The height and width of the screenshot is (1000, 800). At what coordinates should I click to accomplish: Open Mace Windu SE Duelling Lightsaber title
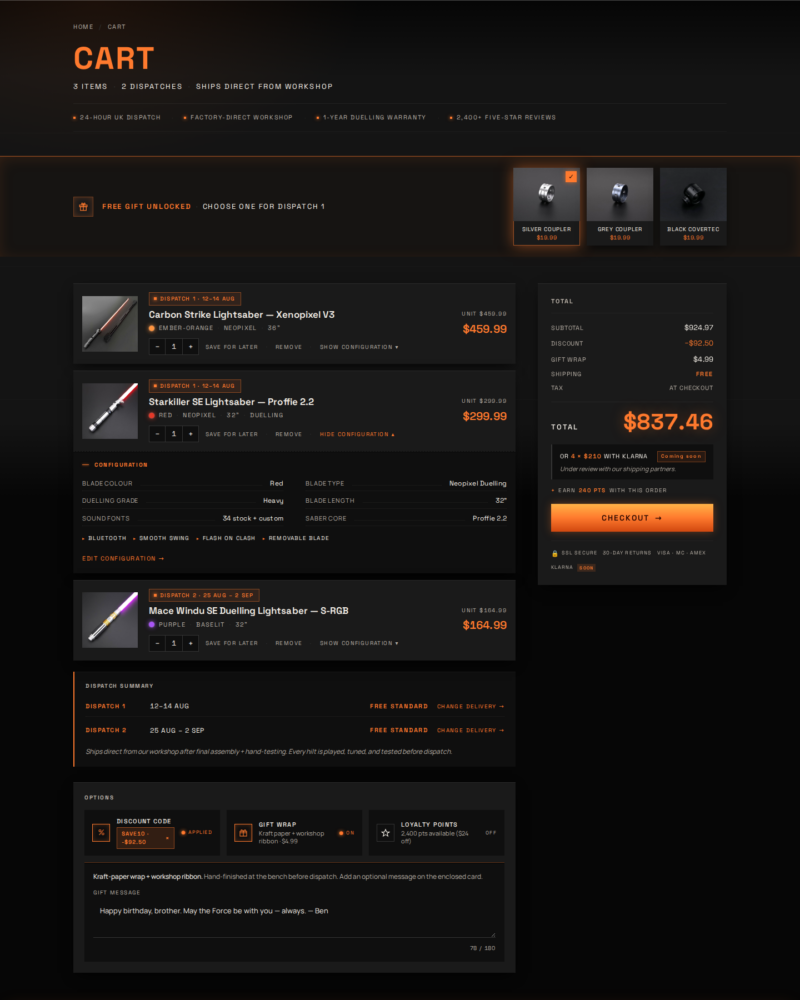point(248,611)
